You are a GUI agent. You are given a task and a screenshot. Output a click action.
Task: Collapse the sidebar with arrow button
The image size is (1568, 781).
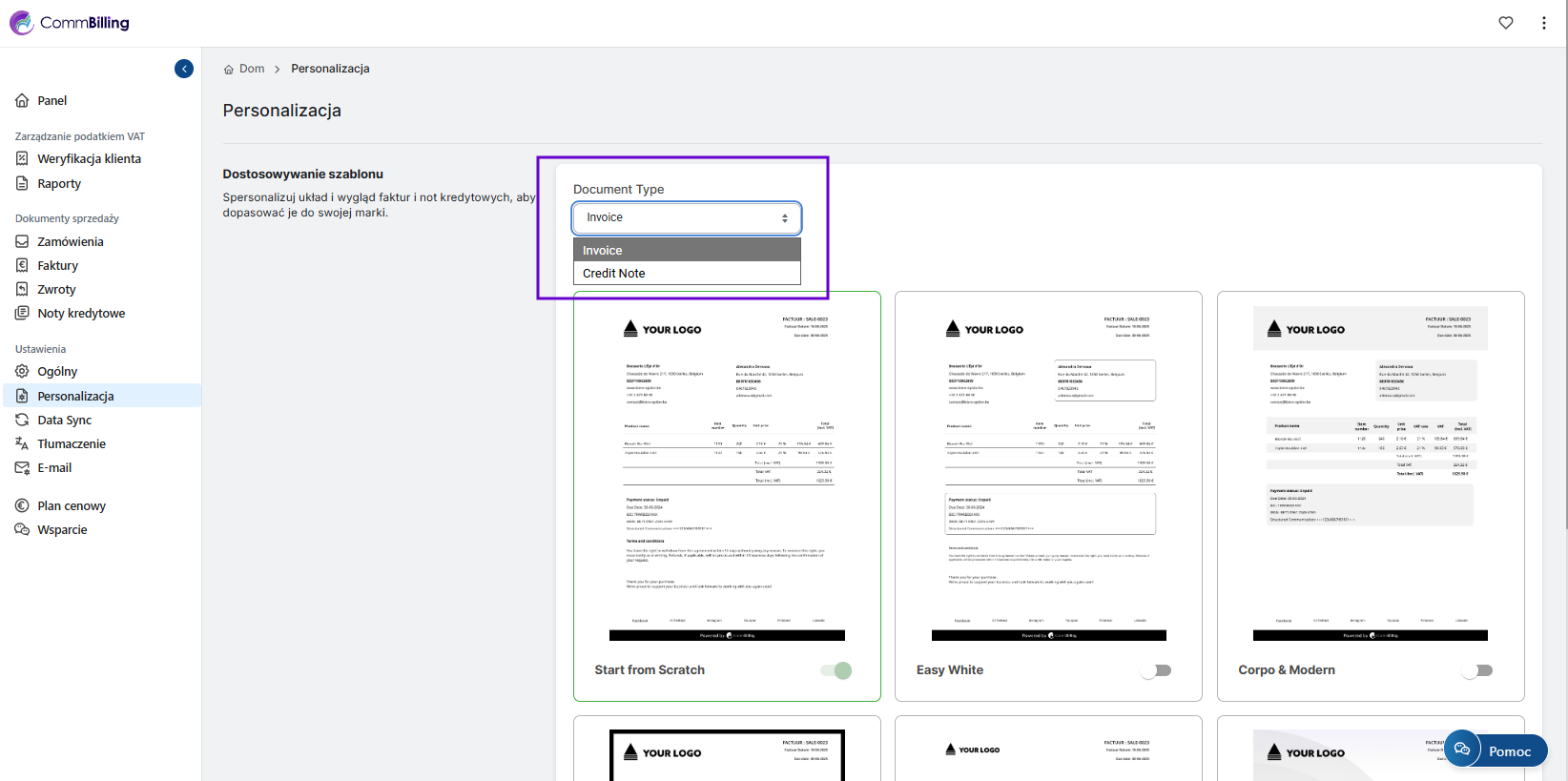pos(184,69)
